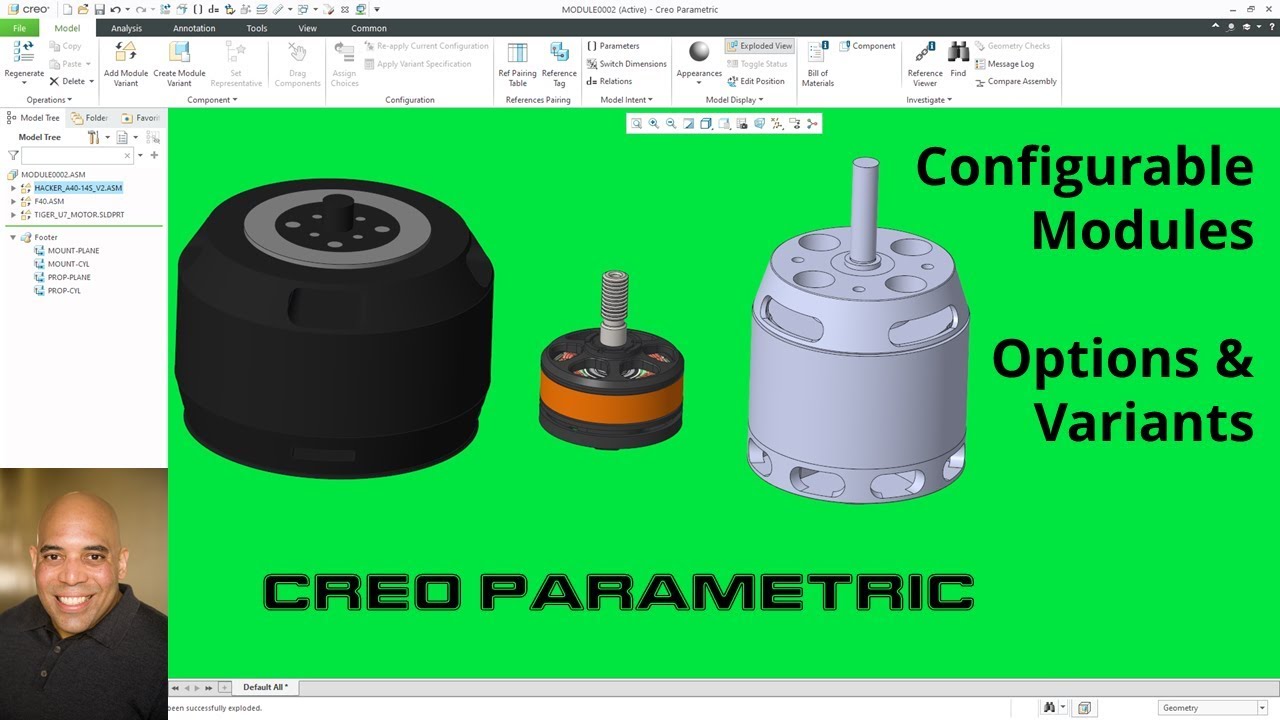Viewport: 1280px width, 720px height.
Task: Expand HACKER_A40-14S_V2.ASM tree node
Action: point(13,188)
